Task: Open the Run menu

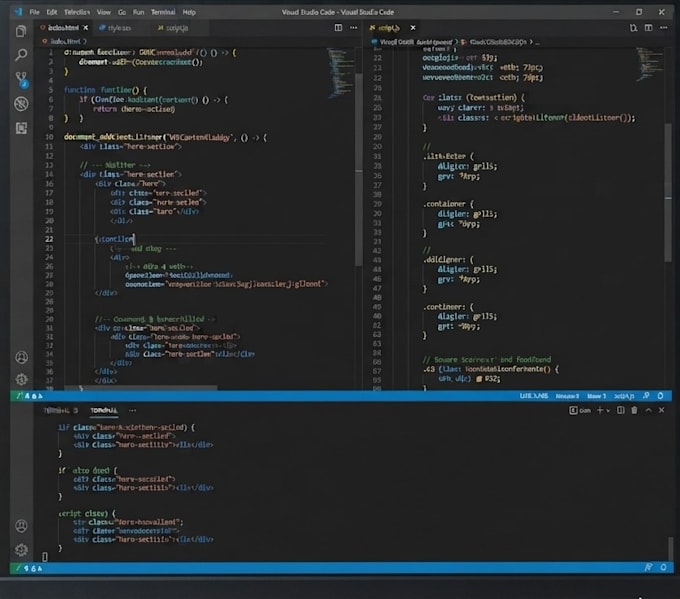Action: 139,12
